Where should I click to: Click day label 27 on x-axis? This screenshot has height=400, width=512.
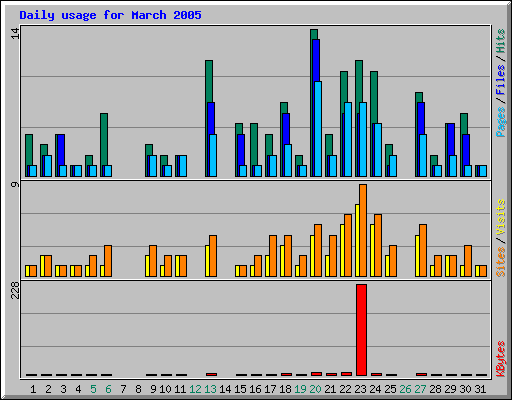(420, 389)
